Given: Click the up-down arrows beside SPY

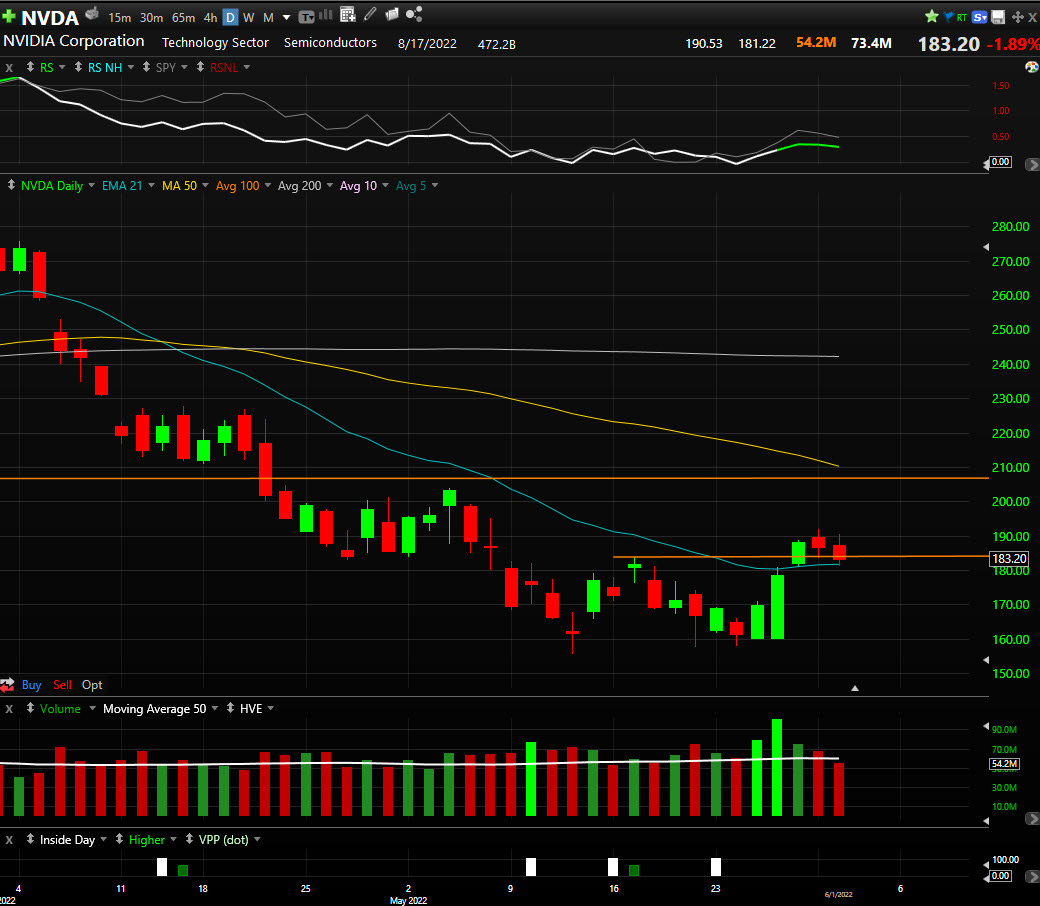Looking at the screenshot, I should pyautogui.click(x=146, y=67).
